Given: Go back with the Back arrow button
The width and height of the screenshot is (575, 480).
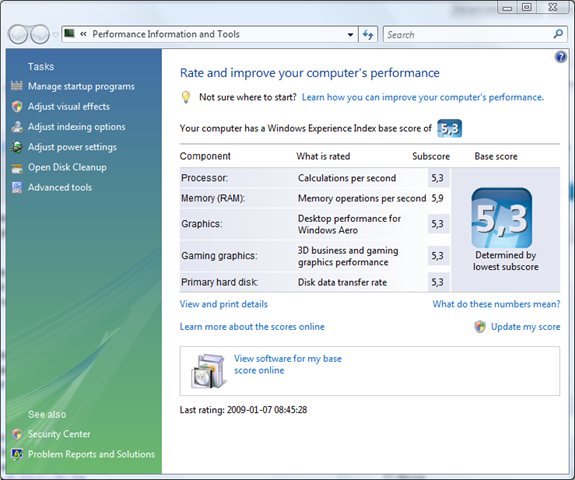Looking at the screenshot, I should click(x=18, y=35).
